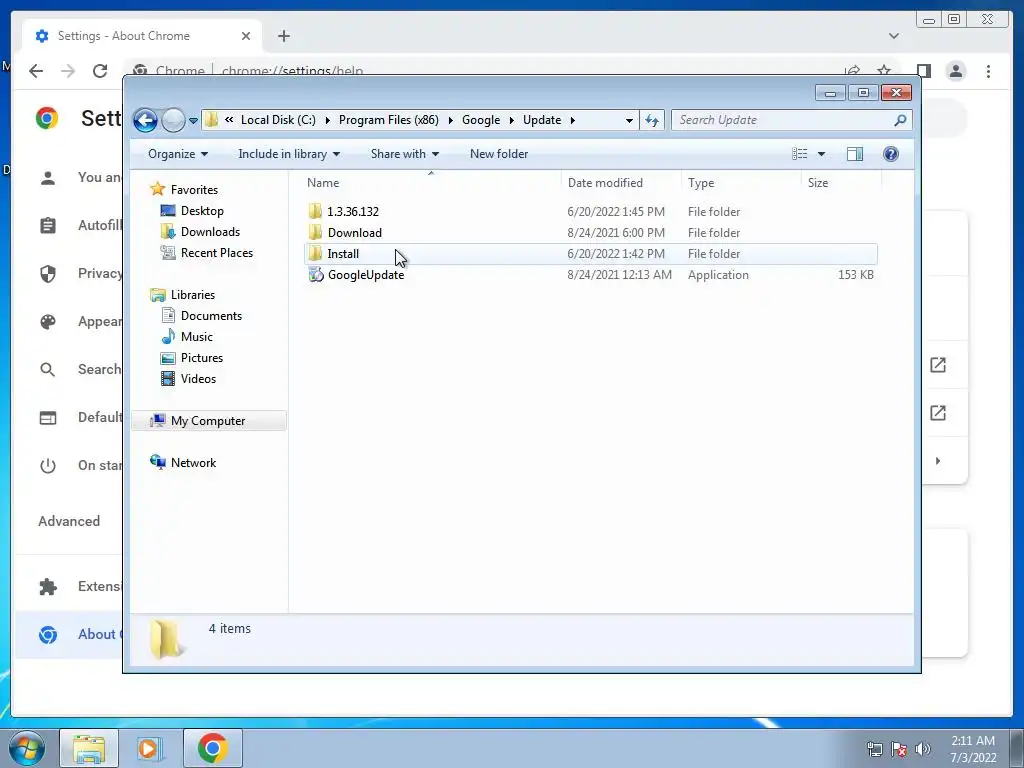Screen dimensions: 1024x768
Task: Close the About Chrome tab
Action: pos(246,36)
